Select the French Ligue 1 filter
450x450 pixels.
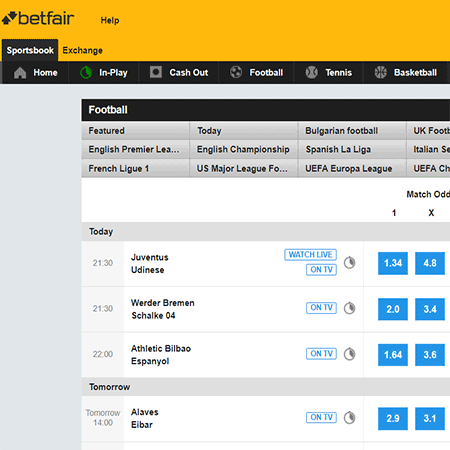coord(135,168)
